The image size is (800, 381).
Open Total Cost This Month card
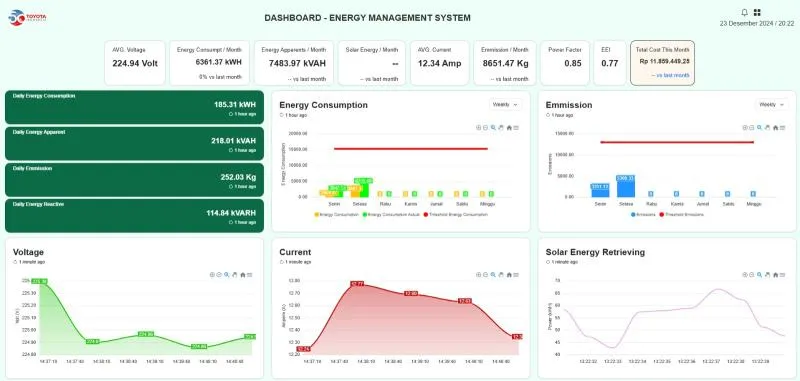tap(662, 63)
